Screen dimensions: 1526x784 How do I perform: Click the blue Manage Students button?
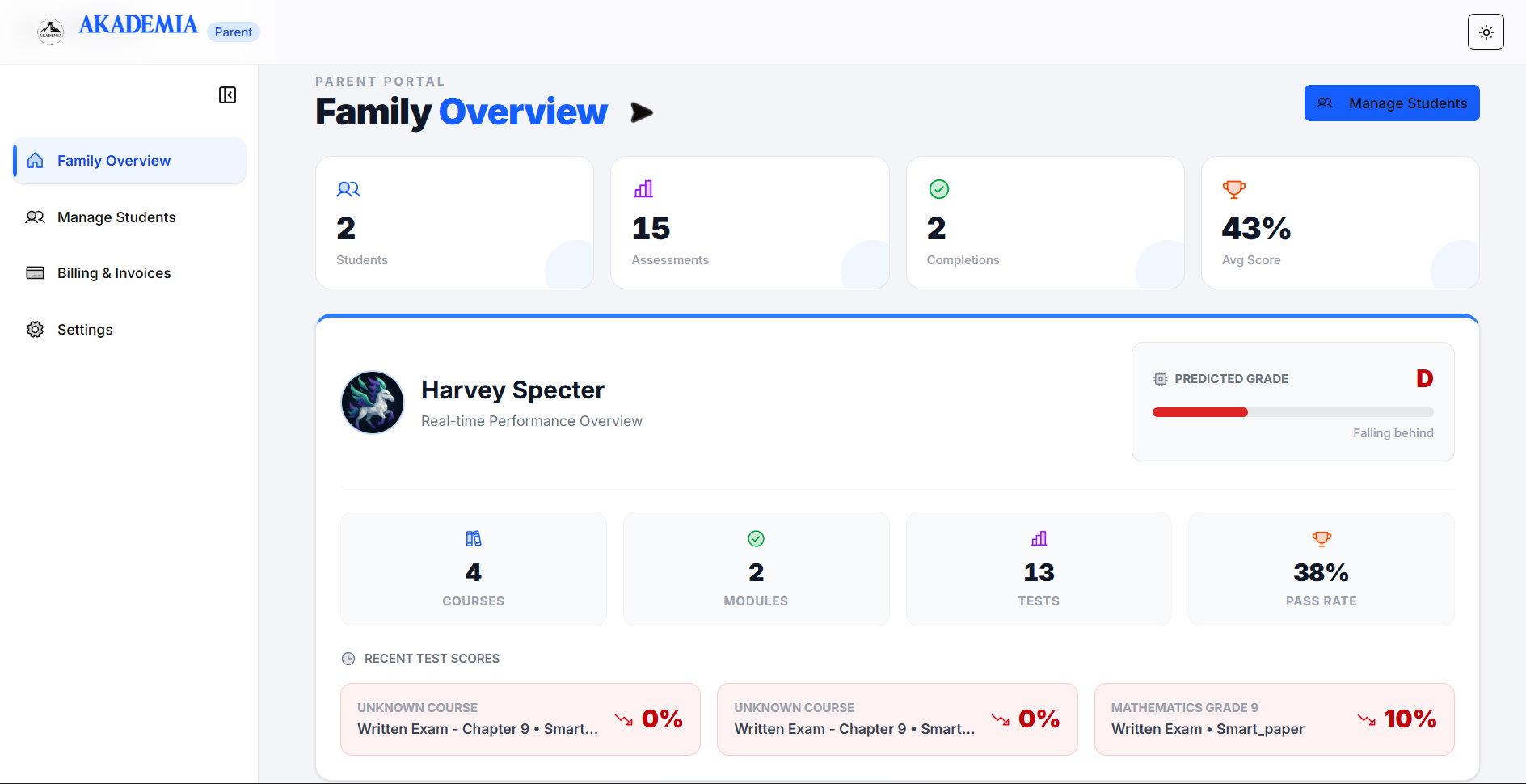pyautogui.click(x=1391, y=103)
